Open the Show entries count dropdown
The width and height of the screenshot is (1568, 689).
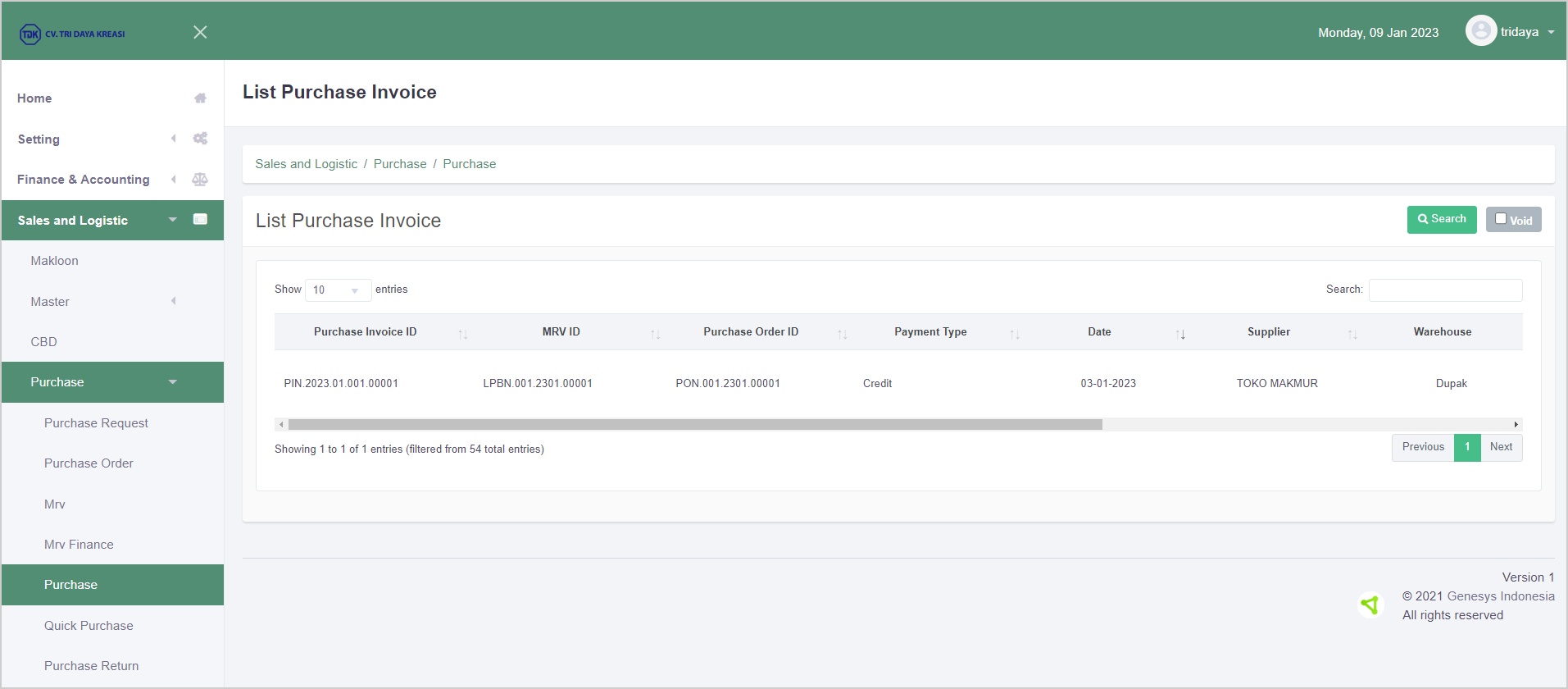338,290
